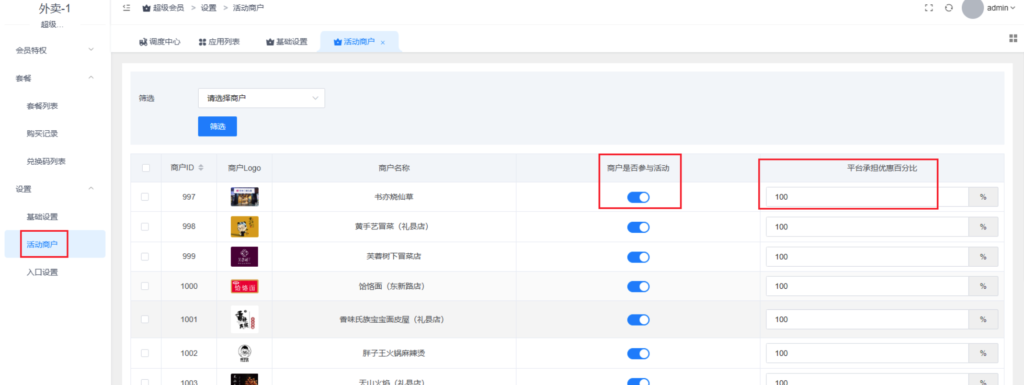Image resolution: width=1024 pixels, height=385 pixels.
Task: Switch to the 调度中心 tab
Action: [x=159, y=42]
